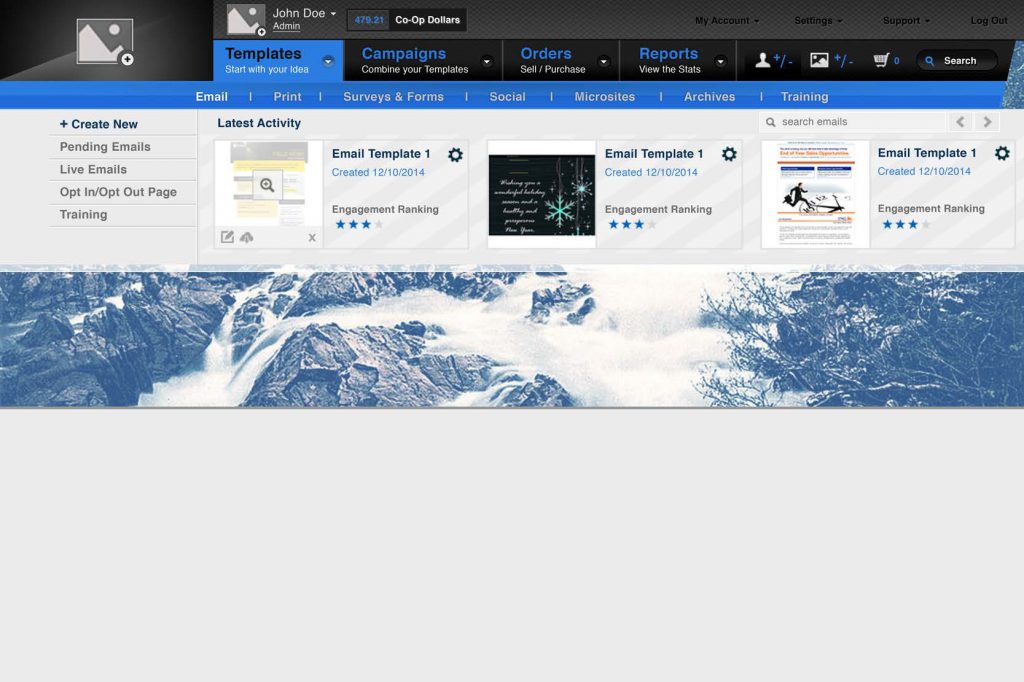Viewport: 1024px width, 682px height.
Task: Expand the Campaigns dropdown arrow
Action: [x=487, y=61]
